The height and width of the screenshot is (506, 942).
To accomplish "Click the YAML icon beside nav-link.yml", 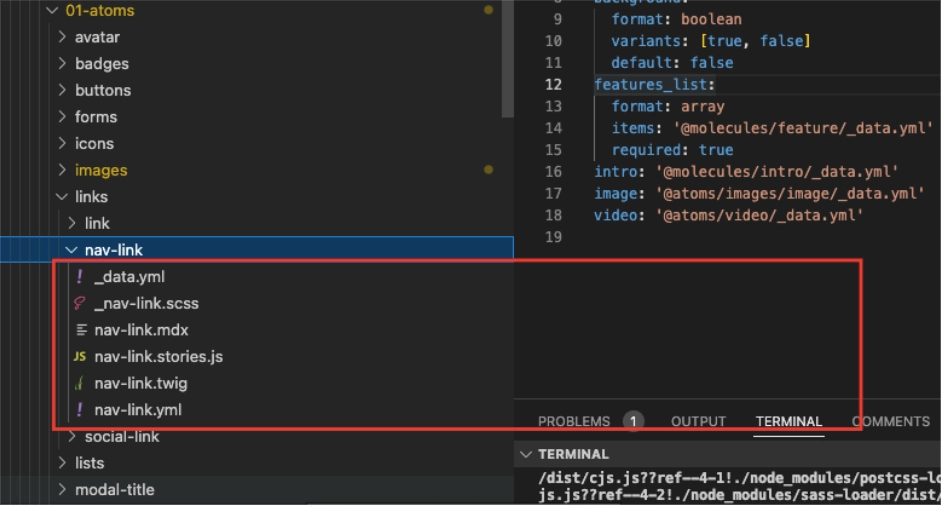I will point(79,409).
